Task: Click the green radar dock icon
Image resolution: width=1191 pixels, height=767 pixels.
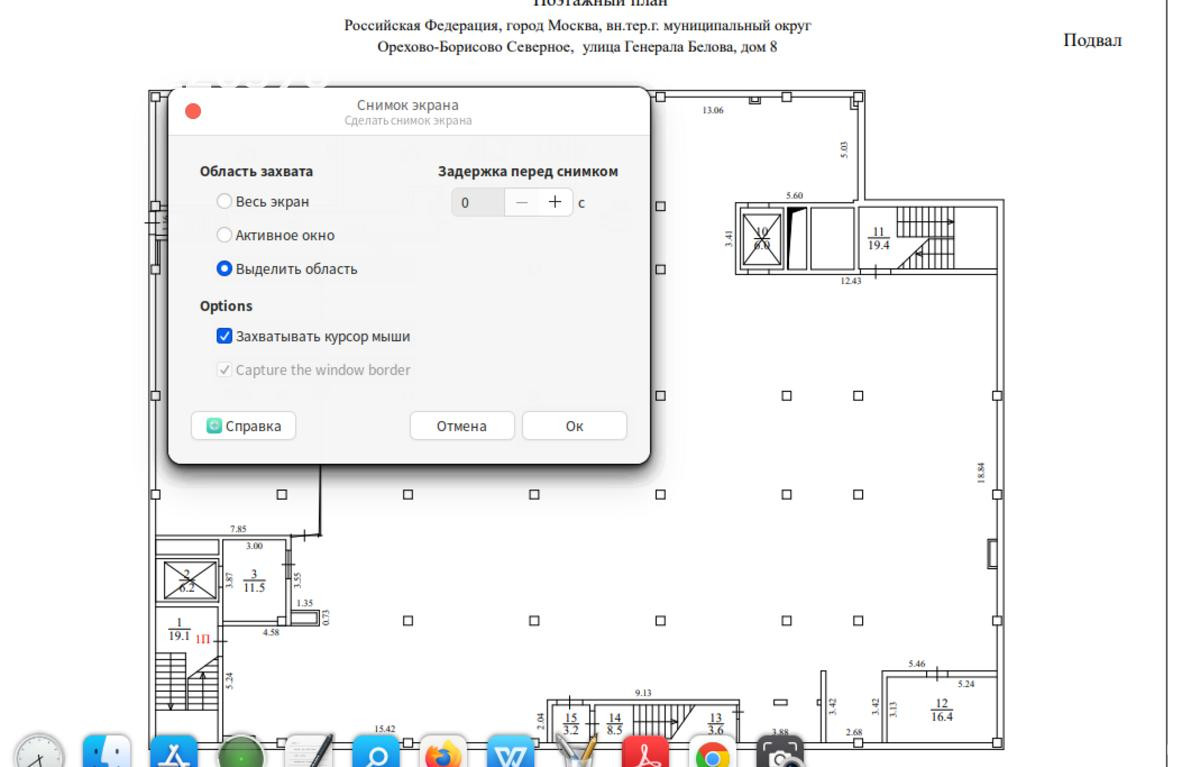Action: [x=241, y=752]
